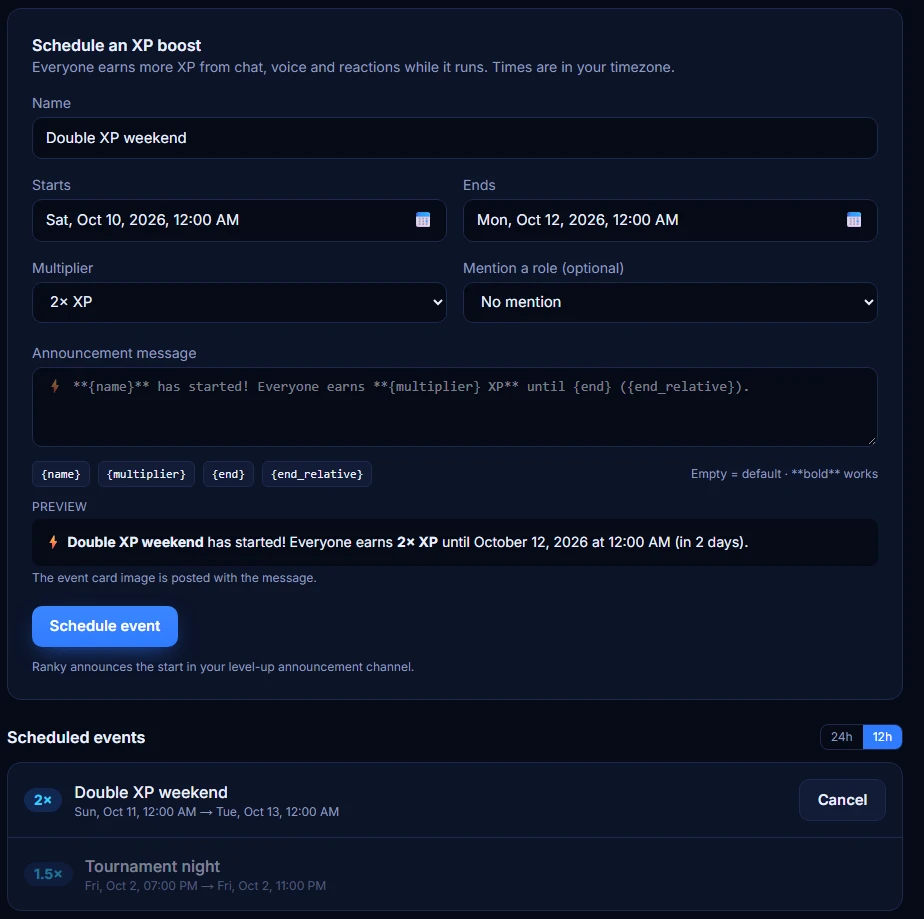
Task: Click 'The event card image is posted' note
Action: pyautogui.click(x=174, y=578)
